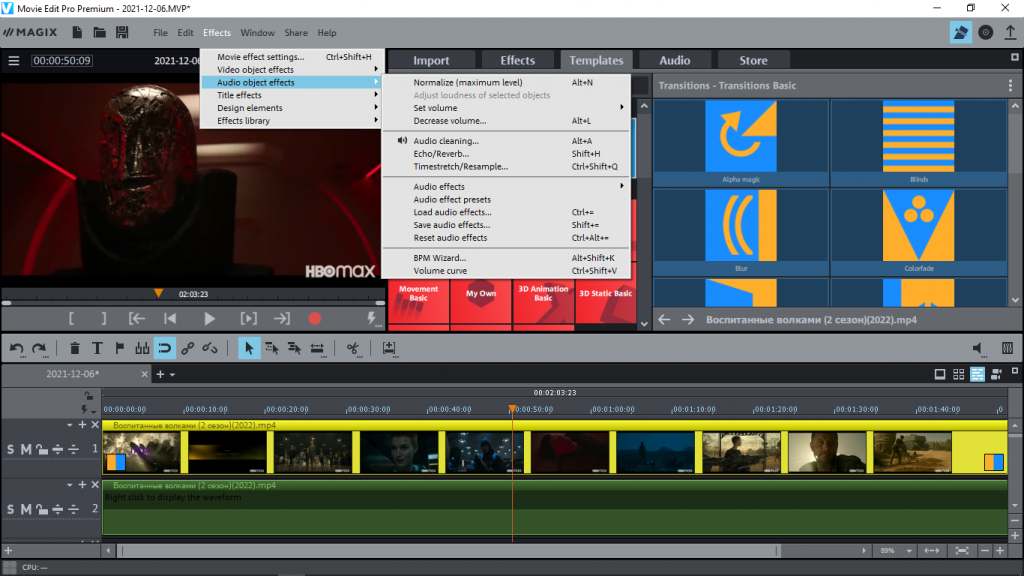Click the save project floppy disk icon

pos(122,32)
